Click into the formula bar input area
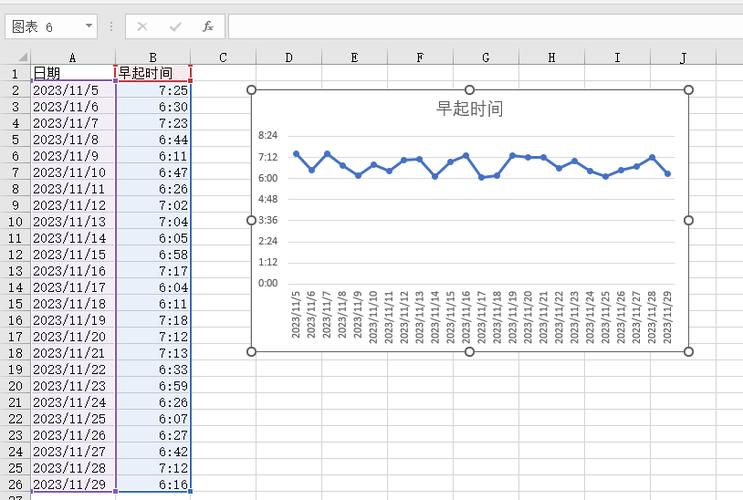The height and width of the screenshot is (500, 743). (480, 26)
